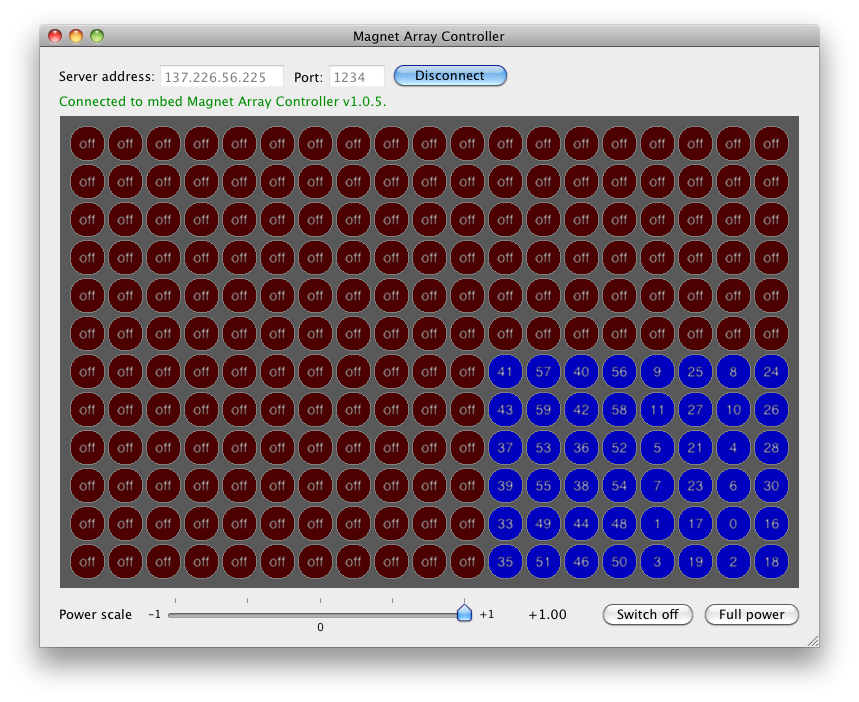Click the Port number field

coord(356,77)
